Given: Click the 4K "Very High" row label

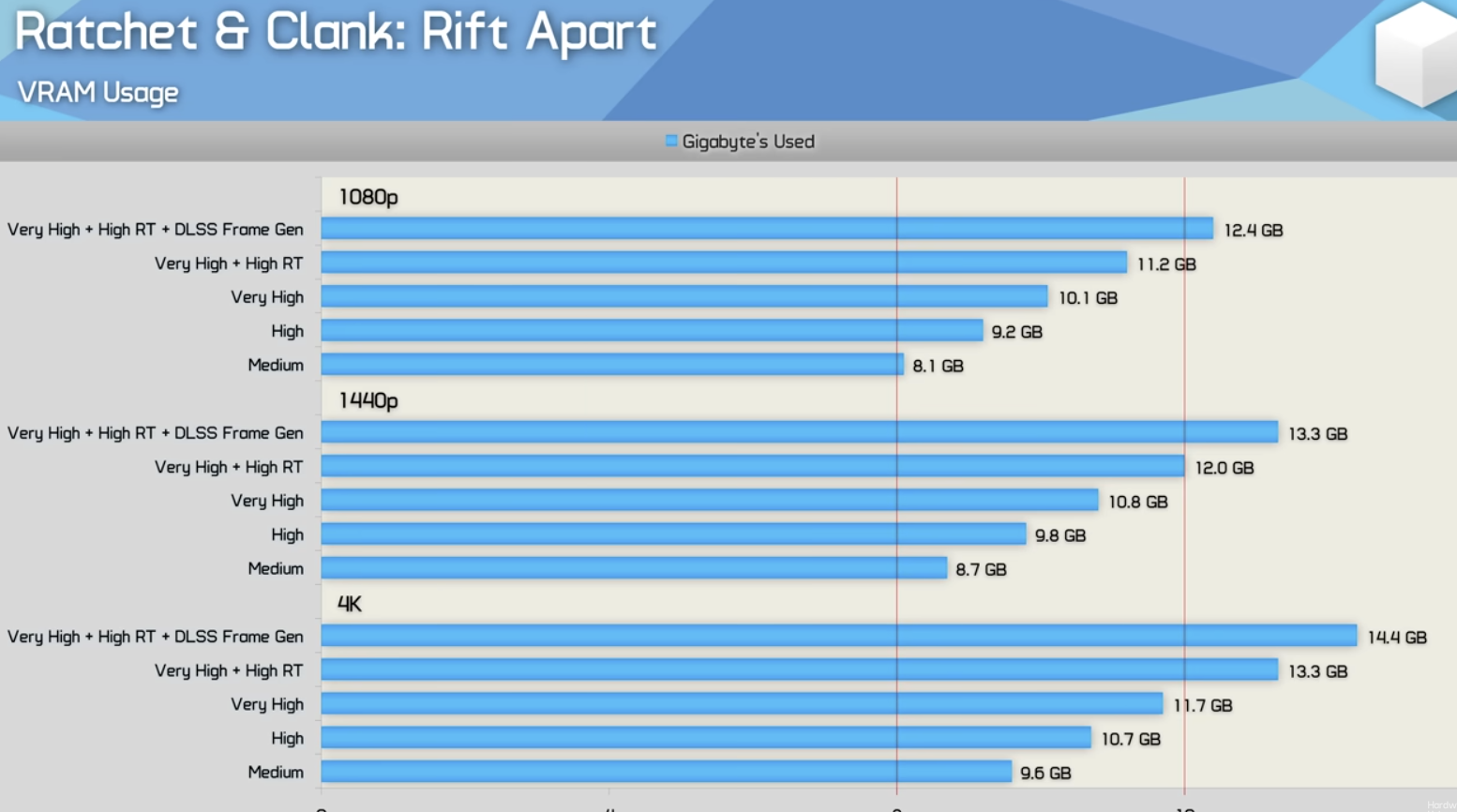Looking at the screenshot, I should (x=267, y=704).
